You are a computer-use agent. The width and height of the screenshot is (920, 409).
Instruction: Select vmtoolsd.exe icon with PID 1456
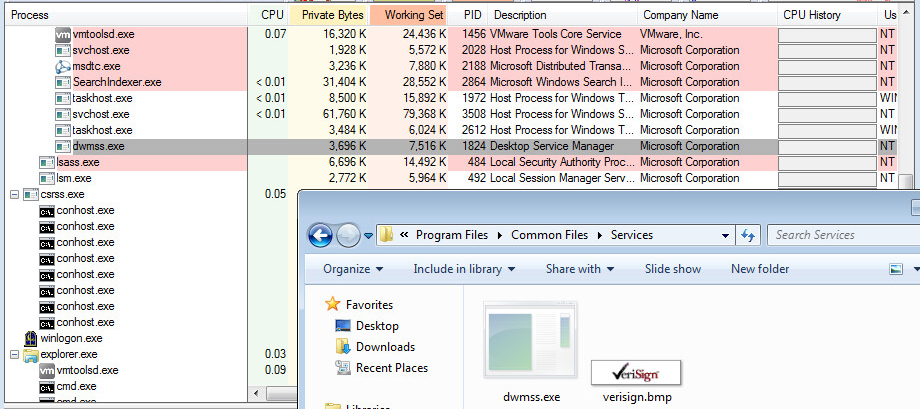tap(63, 35)
